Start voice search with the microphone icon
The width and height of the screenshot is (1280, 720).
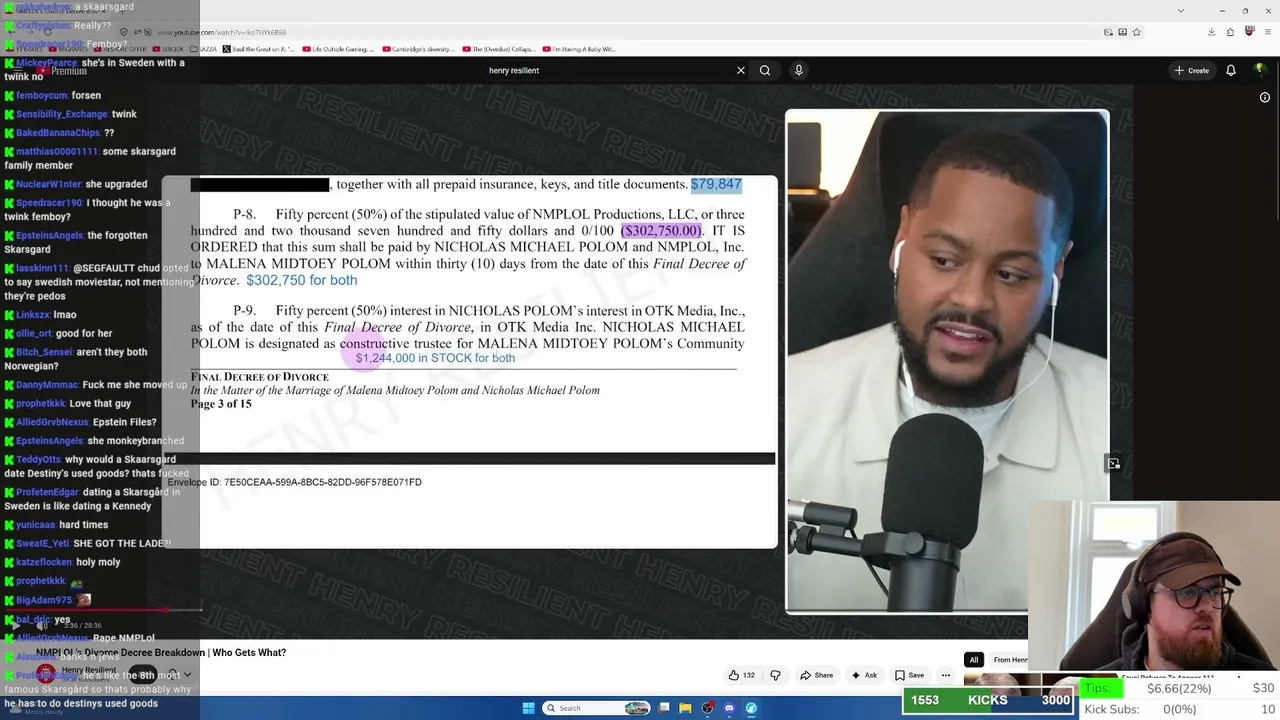798,70
